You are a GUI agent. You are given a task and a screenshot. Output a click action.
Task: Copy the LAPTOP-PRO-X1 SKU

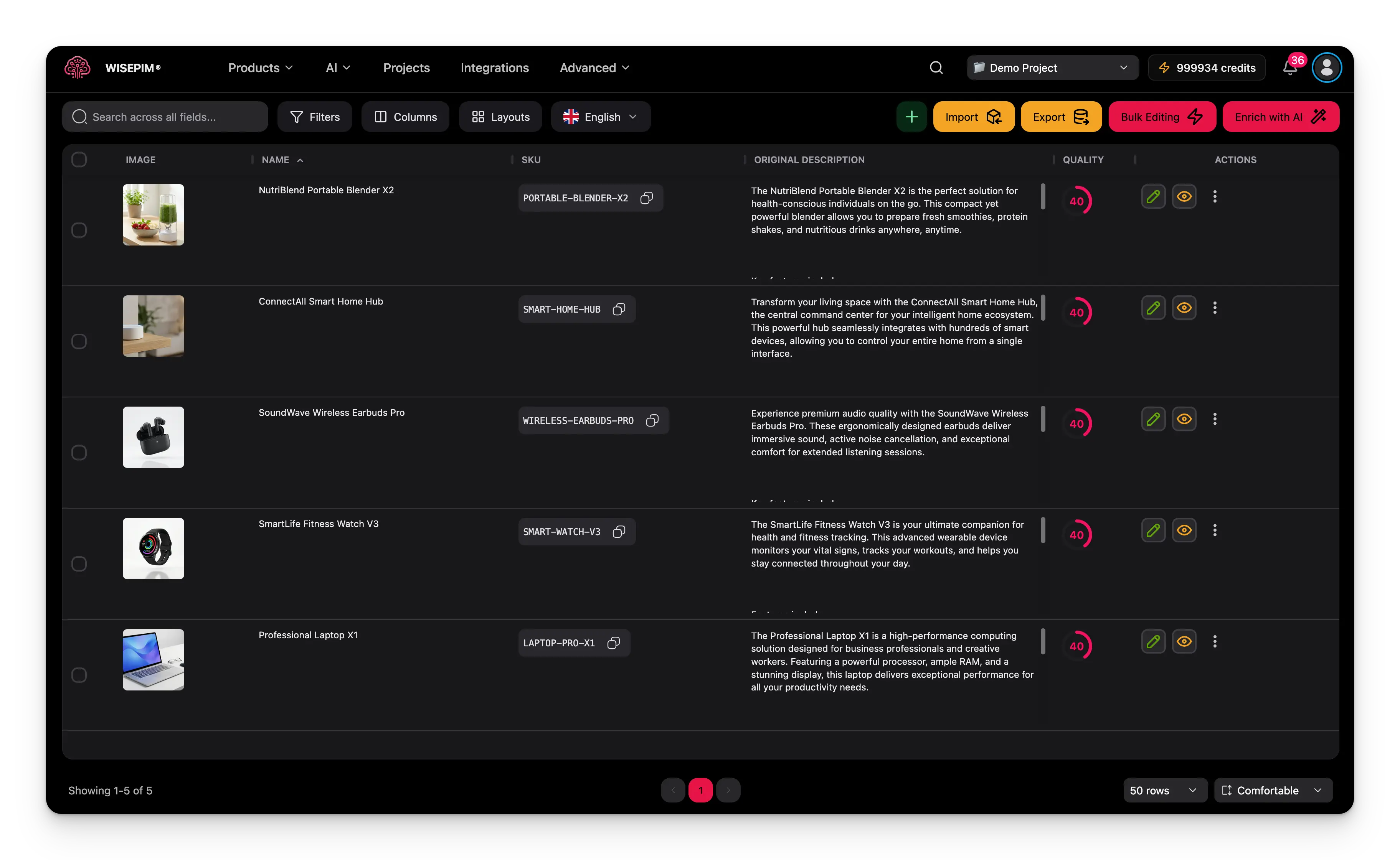tap(613, 643)
